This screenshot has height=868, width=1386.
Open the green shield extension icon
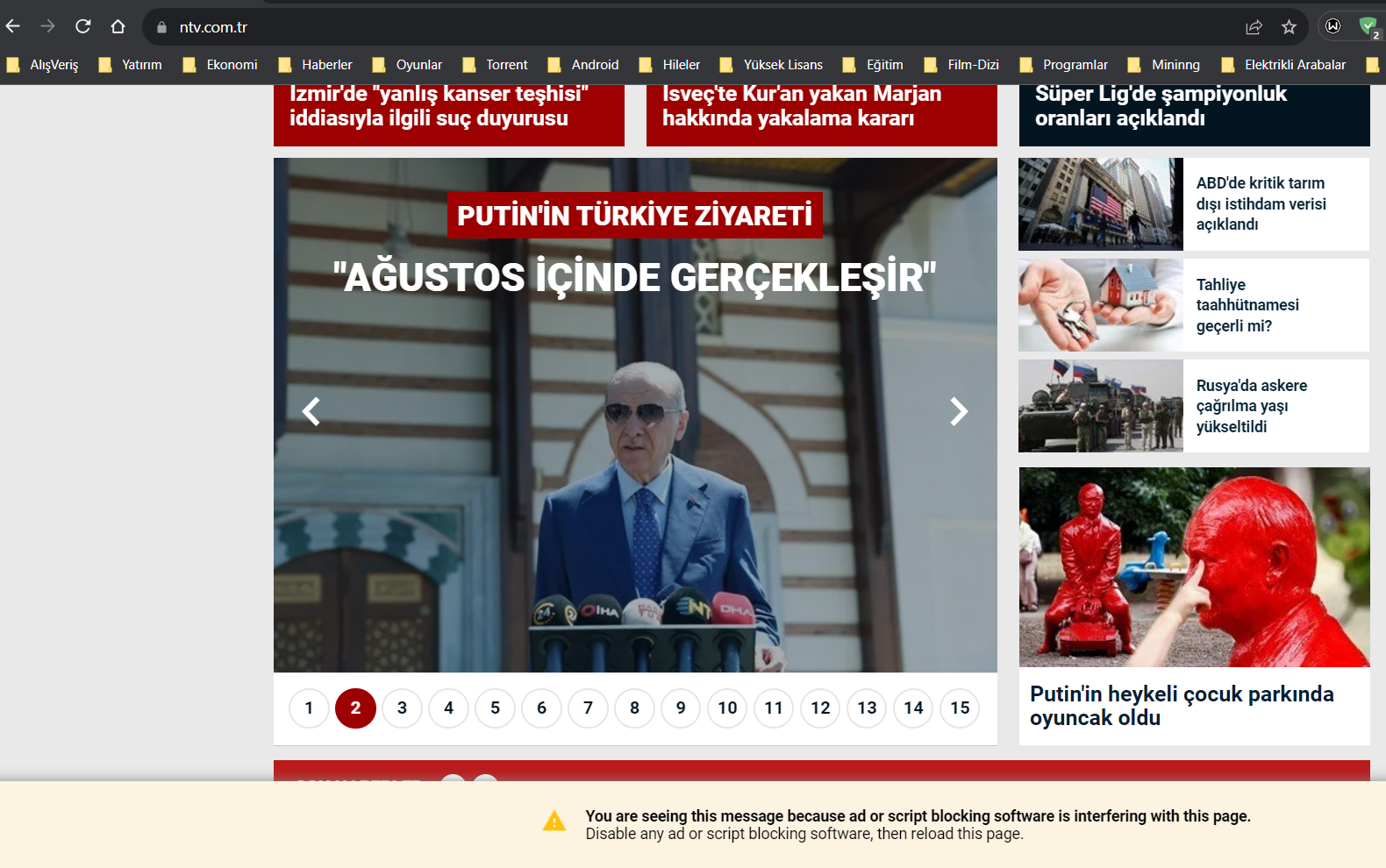(x=1368, y=27)
